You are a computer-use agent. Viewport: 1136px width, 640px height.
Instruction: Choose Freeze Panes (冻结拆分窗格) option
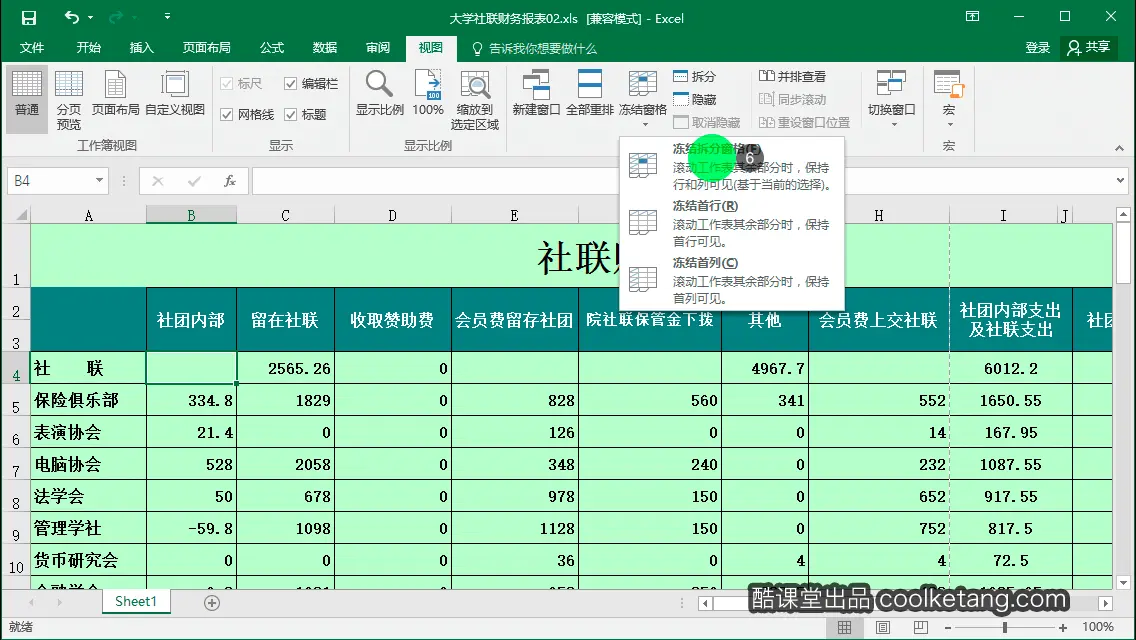[732, 166]
